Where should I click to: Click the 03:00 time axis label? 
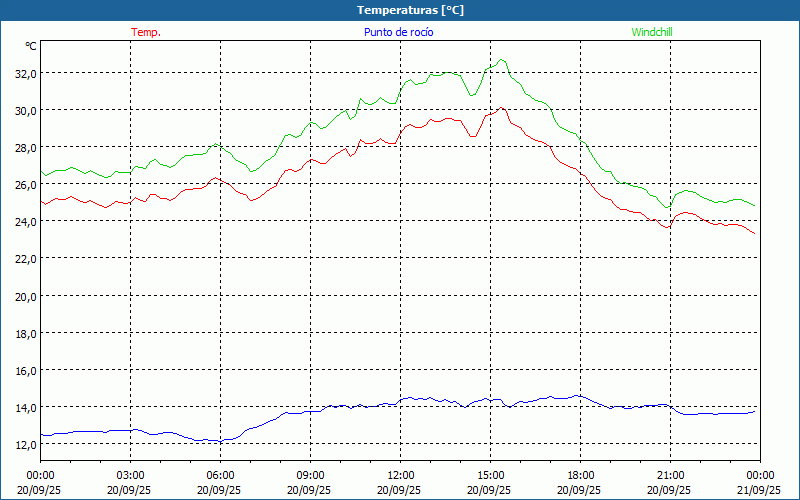130,475
